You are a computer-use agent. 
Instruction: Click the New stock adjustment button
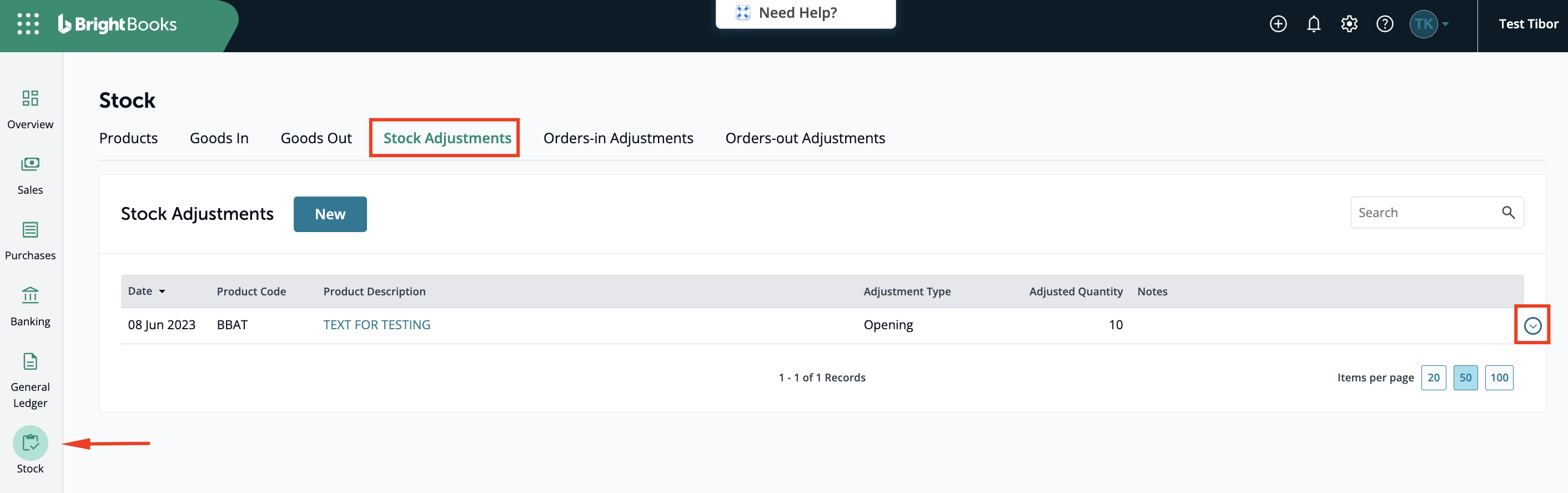click(330, 214)
